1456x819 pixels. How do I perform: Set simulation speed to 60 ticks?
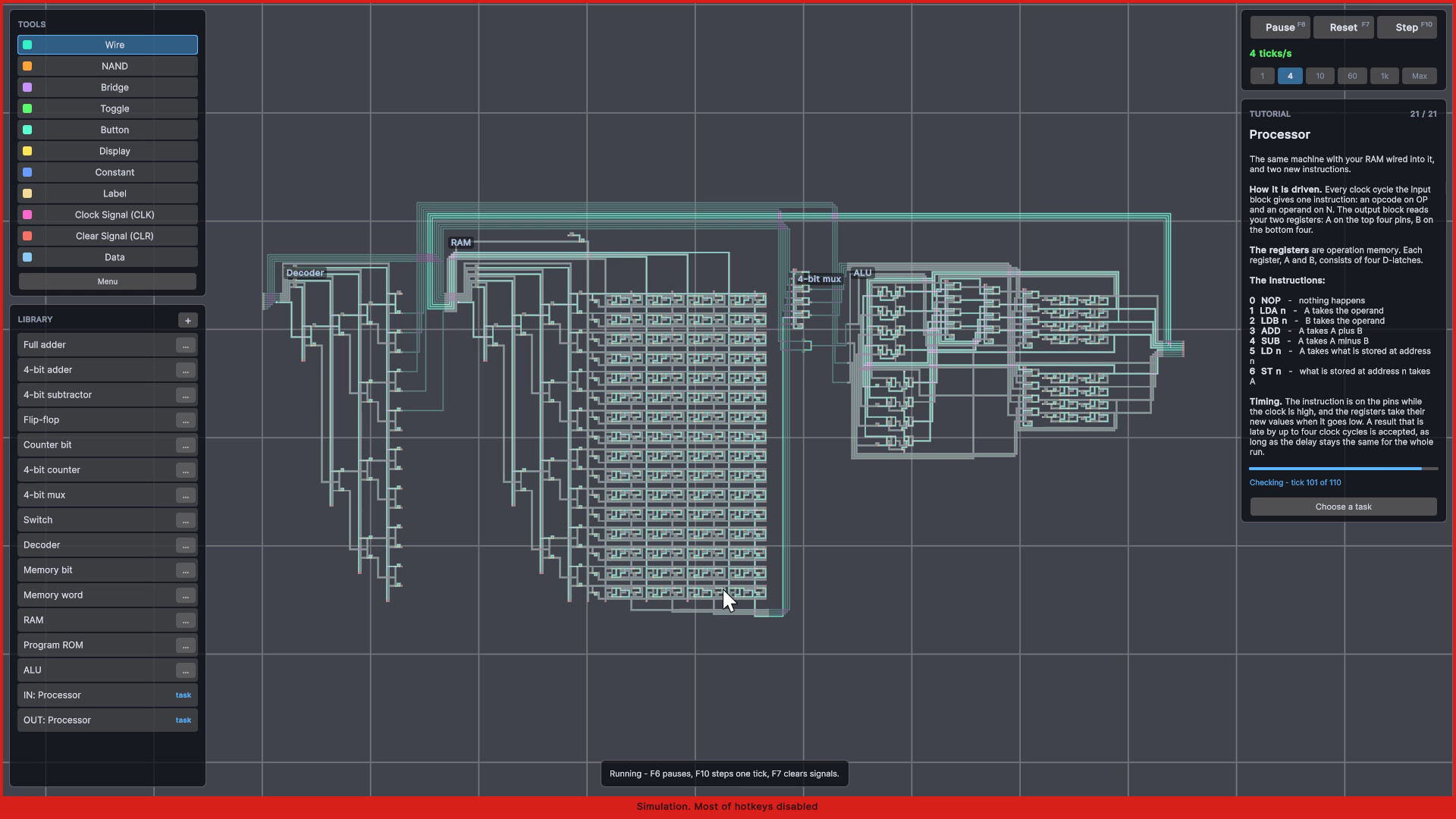tap(1351, 76)
